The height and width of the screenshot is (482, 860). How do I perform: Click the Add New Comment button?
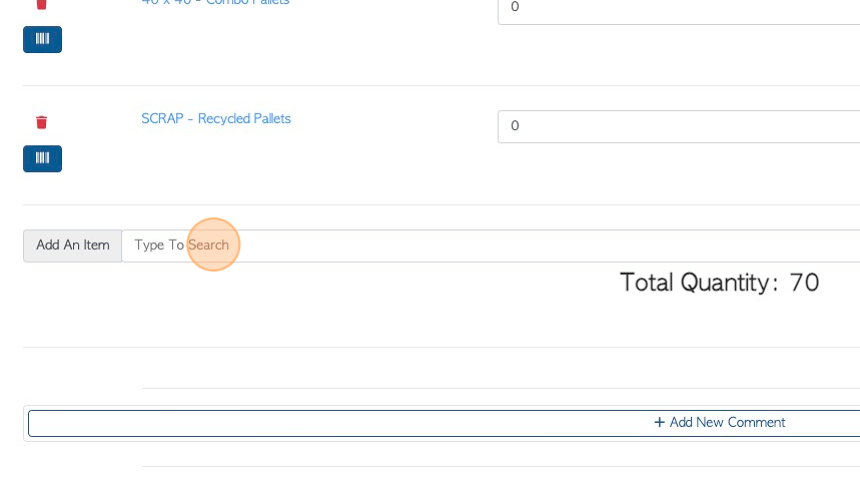coord(444,423)
